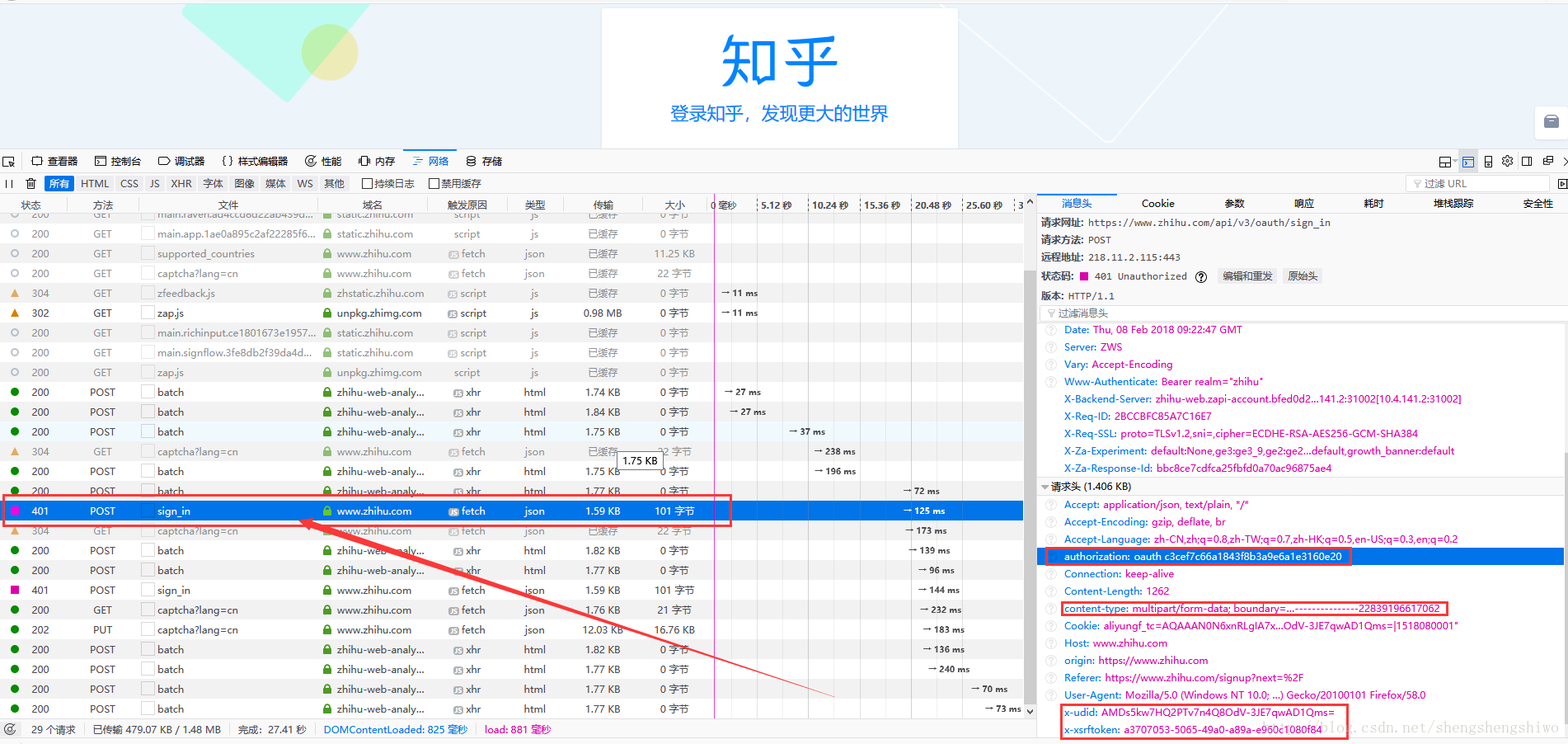Click the authorization oauth header row

click(x=1301, y=557)
